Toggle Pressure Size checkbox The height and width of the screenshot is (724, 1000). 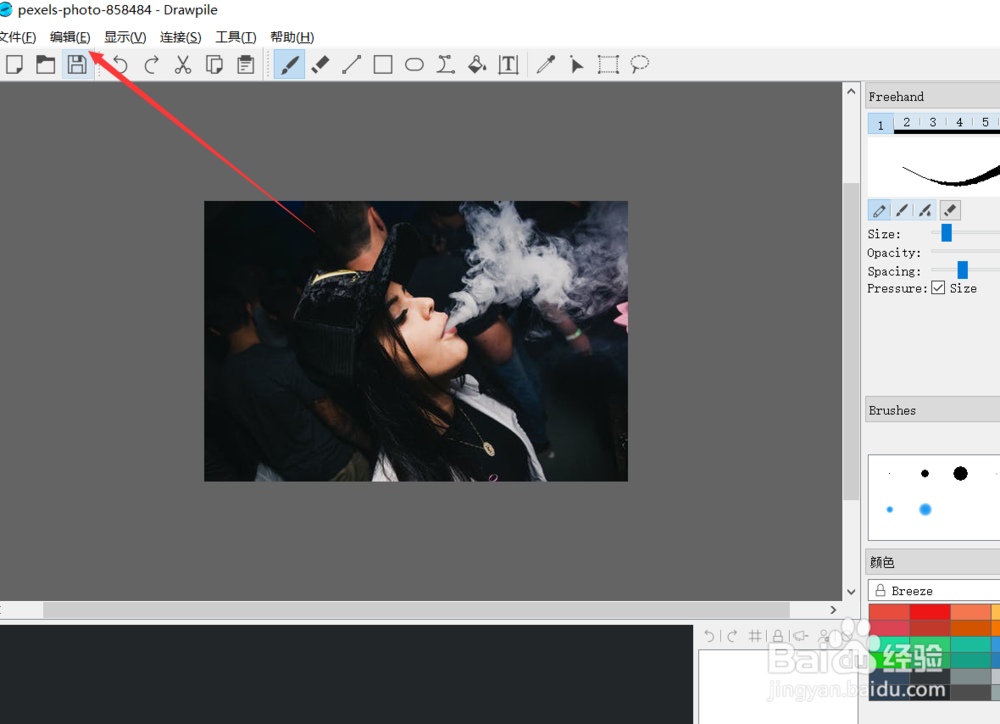pyautogui.click(x=938, y=288)
